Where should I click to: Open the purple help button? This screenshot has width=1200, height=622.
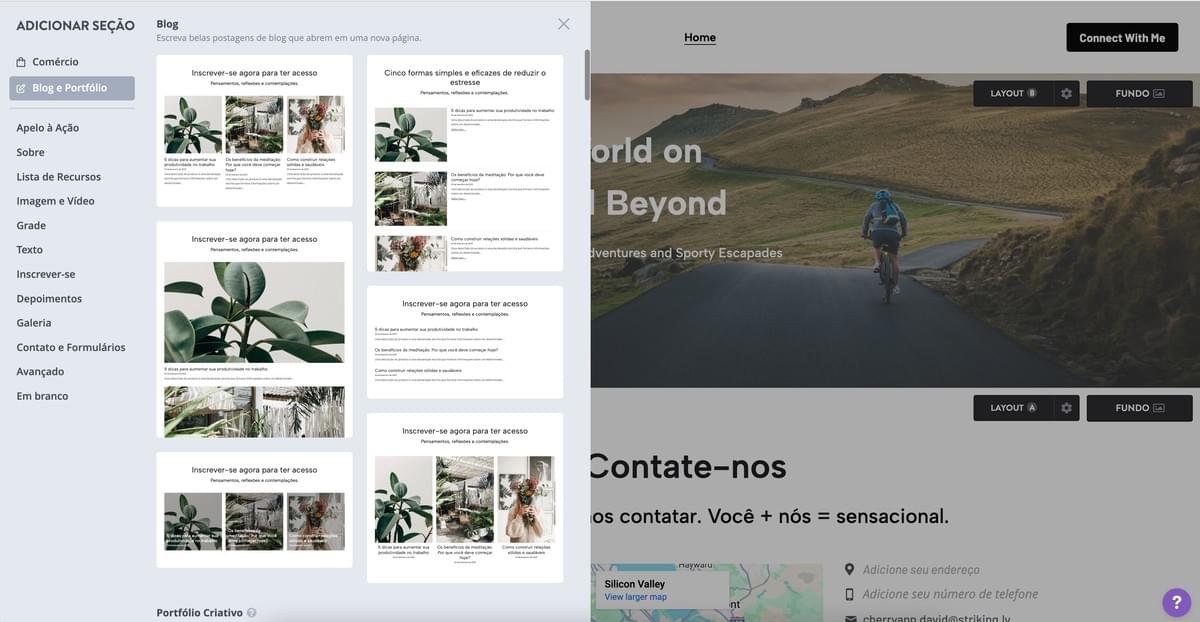(1176, 602)
